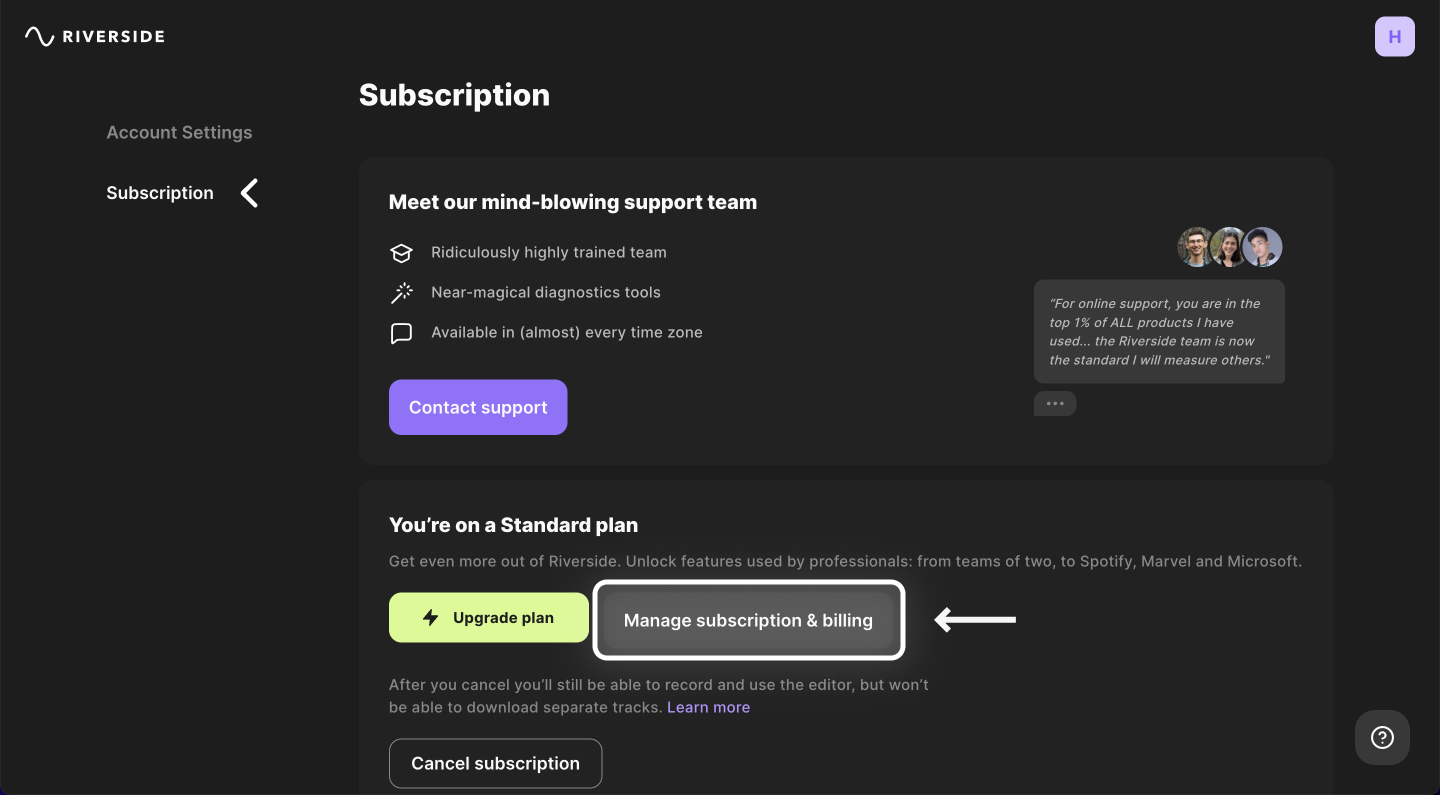Click the middle support team member photo
The height and width of the screenshot is (795, 1440).
(x=1229, y=247)
